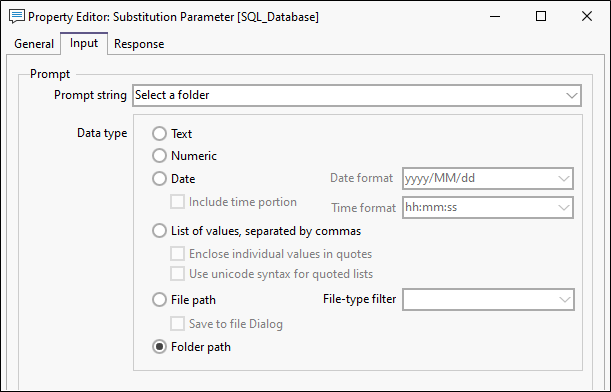Maximize the Property Editor window
Screen dimensions: 611x392
click(541, 16)
